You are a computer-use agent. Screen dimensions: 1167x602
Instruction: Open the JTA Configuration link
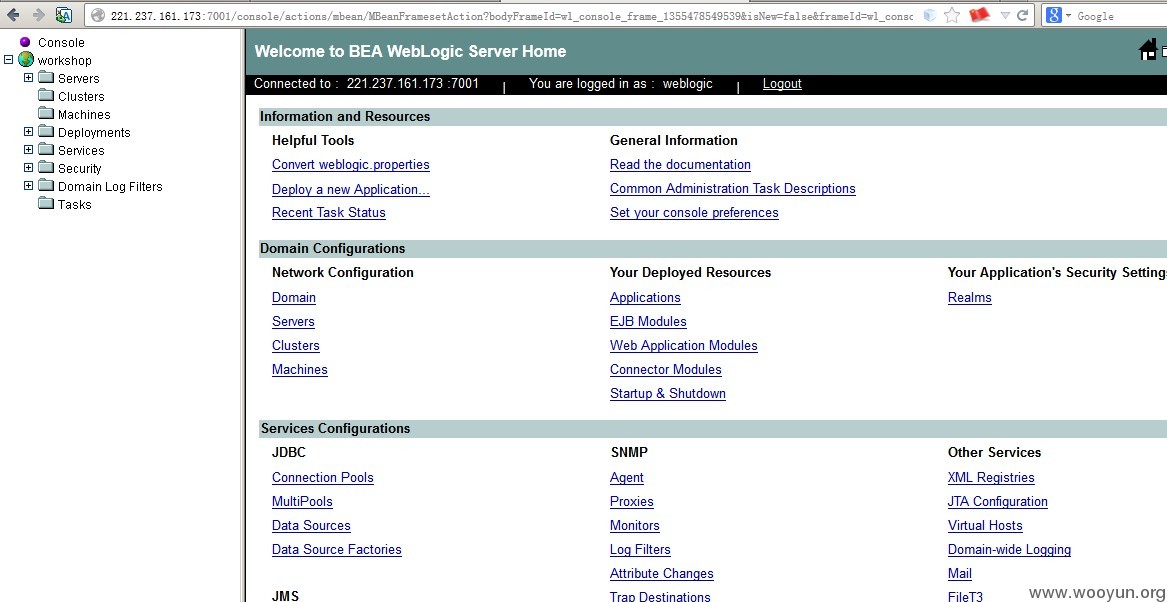997,502
